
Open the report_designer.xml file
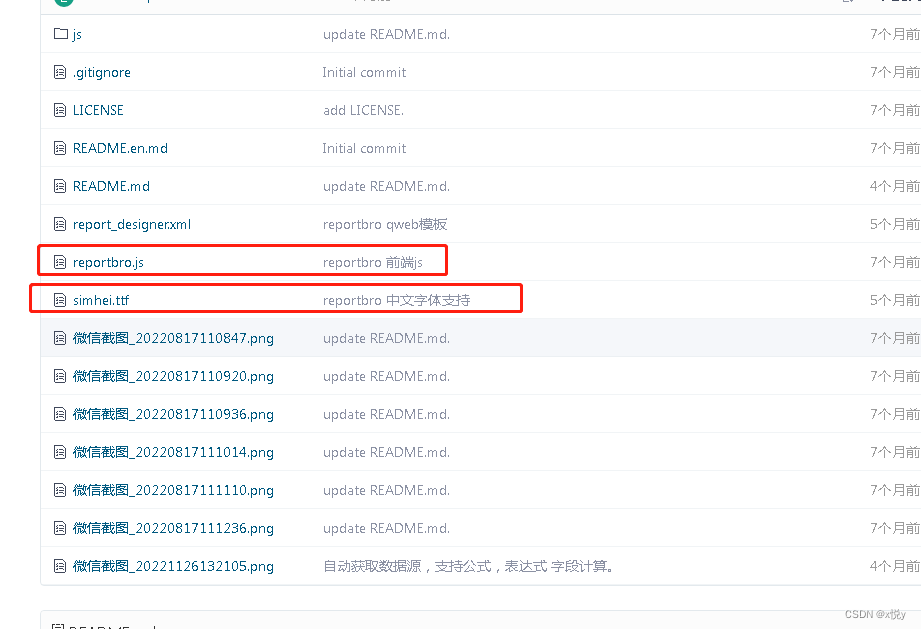[x=132, y=224]
